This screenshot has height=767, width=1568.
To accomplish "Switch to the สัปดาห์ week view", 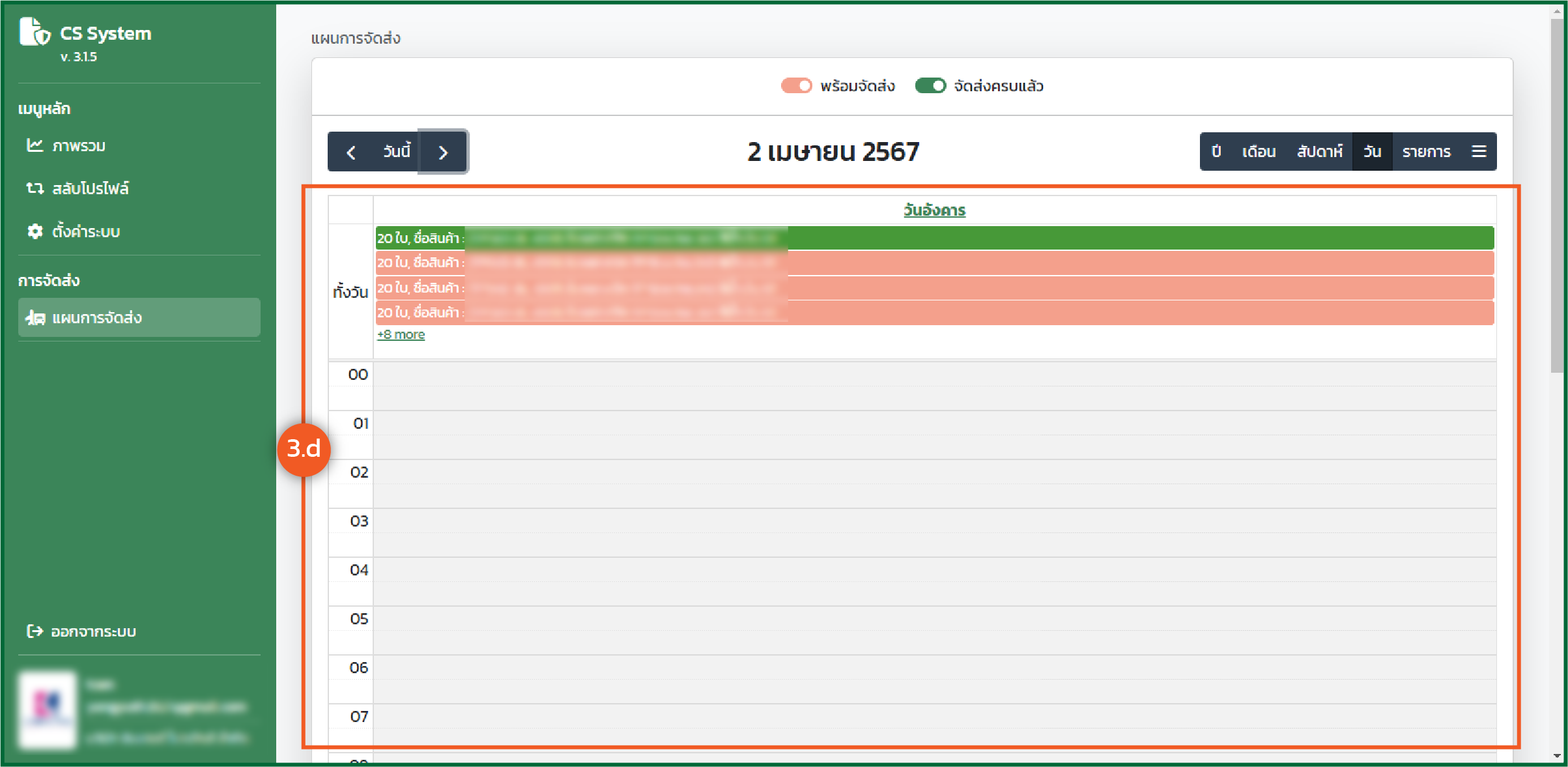I will 1319,152.
